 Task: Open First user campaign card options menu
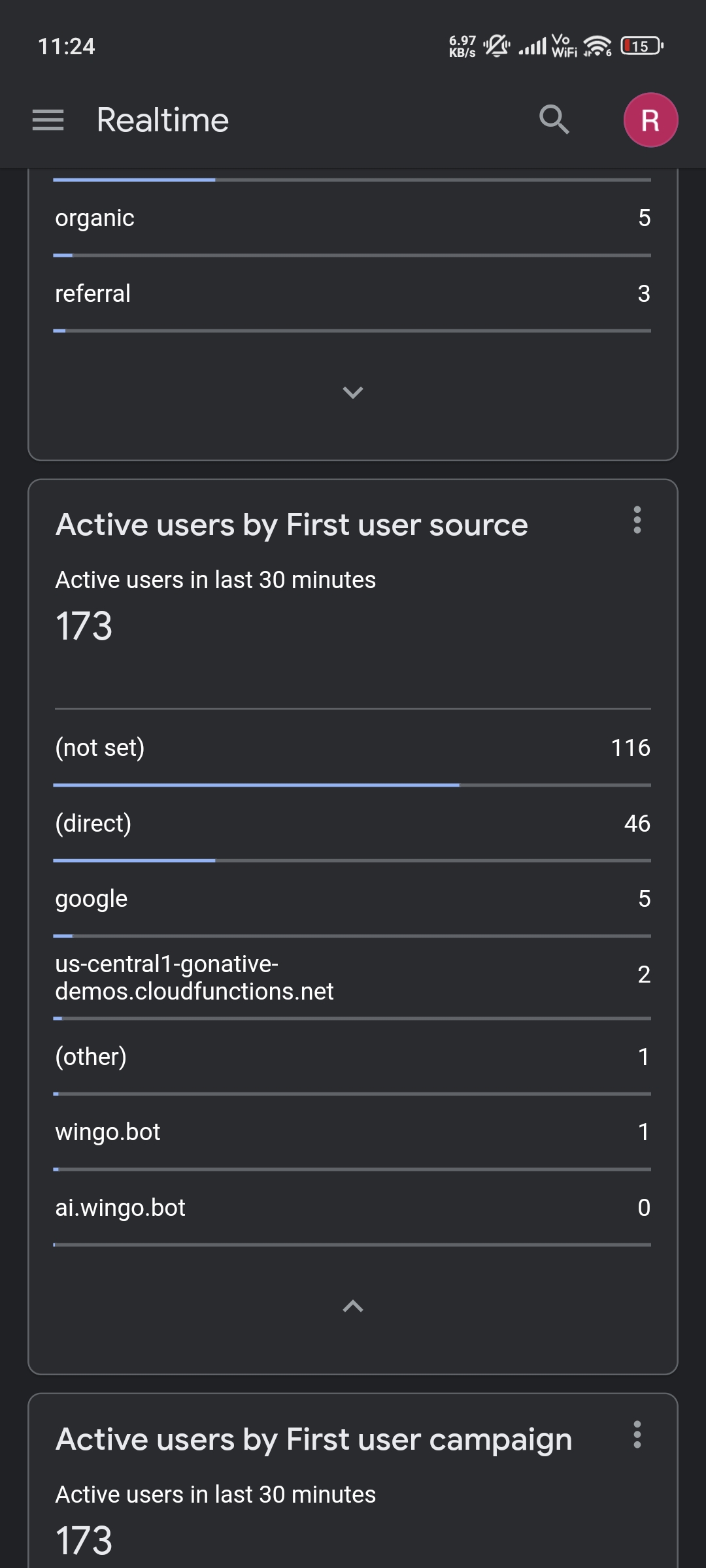637,1435
